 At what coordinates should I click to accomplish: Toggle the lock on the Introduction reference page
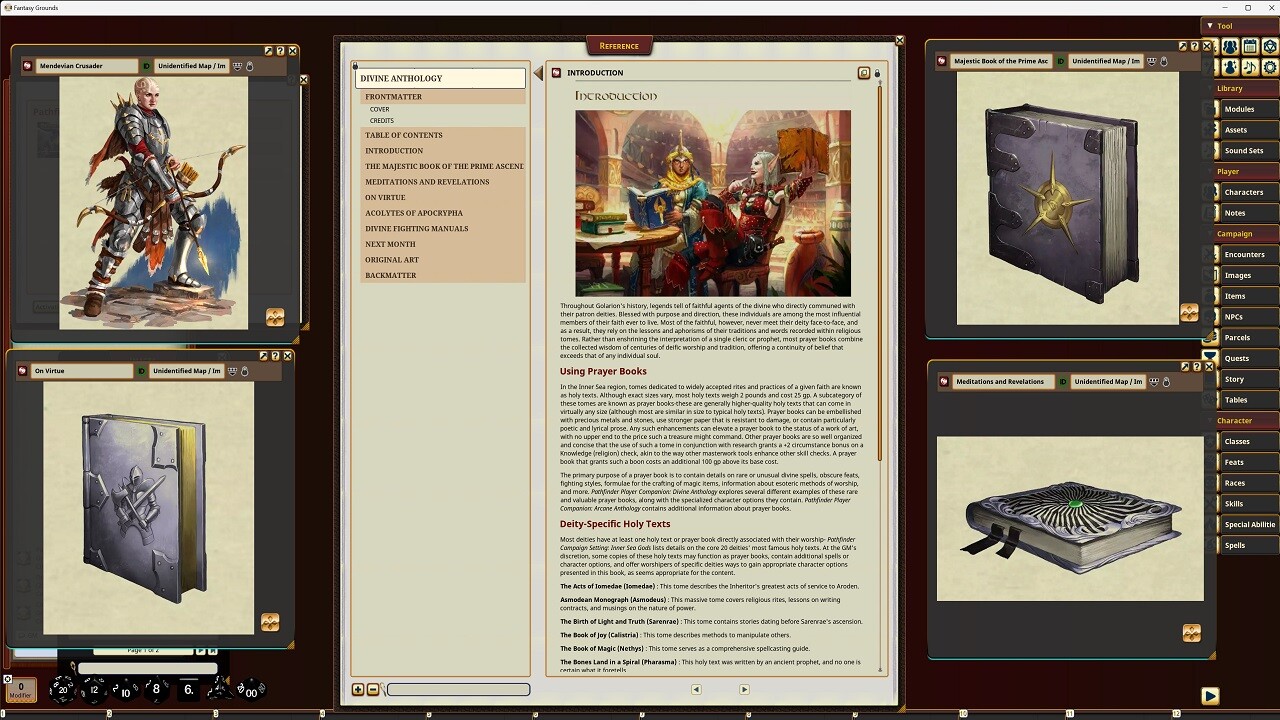point(877,73)
